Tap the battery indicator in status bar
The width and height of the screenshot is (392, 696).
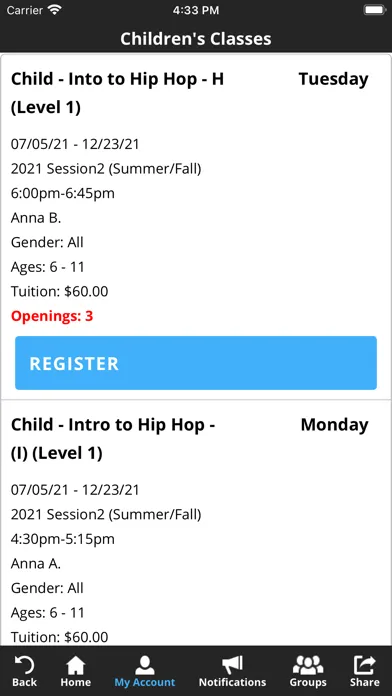[x=374, y=10]
